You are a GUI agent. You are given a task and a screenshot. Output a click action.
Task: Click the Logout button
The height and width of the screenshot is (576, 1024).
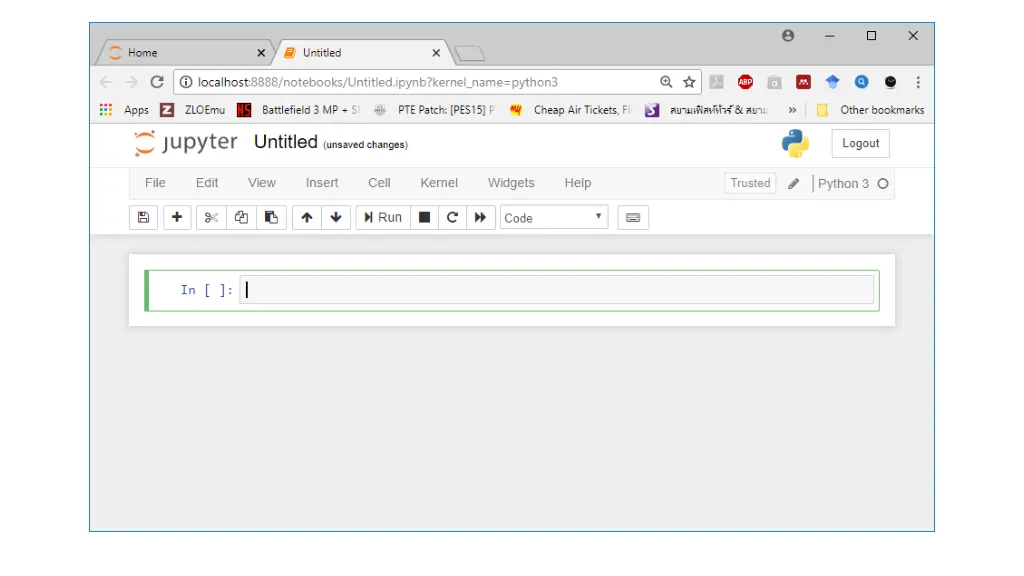860,143
